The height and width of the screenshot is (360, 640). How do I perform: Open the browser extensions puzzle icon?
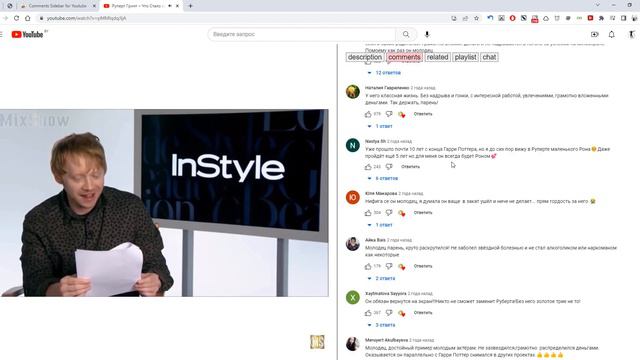tap(601, 18)
